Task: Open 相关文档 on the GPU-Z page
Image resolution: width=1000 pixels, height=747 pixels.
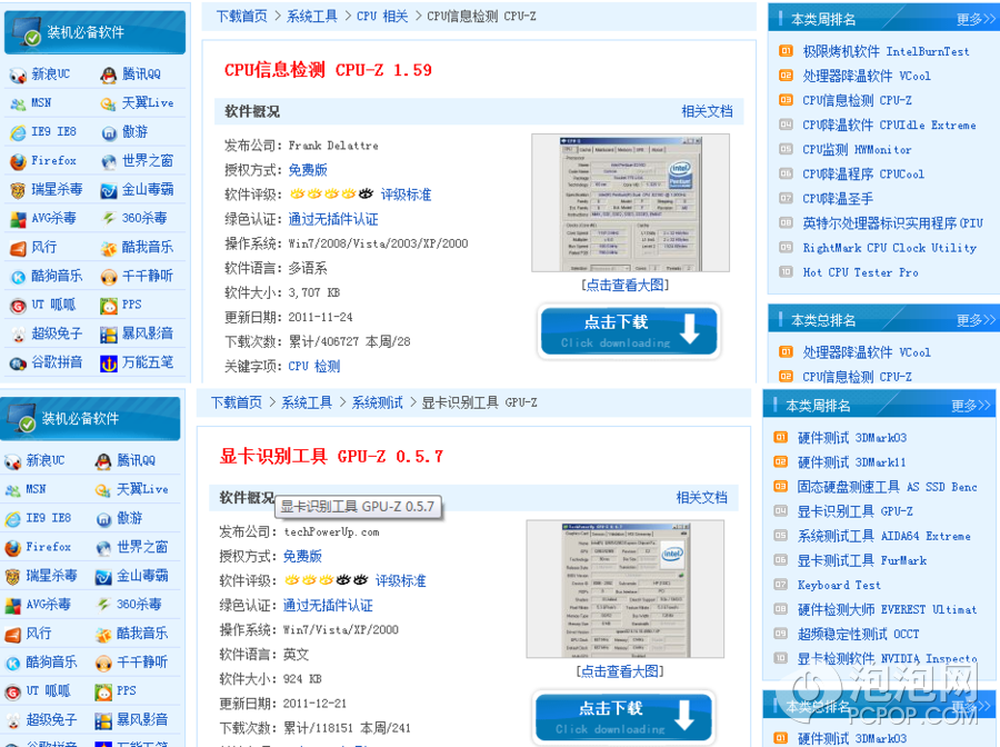Action: coord(702,498)
